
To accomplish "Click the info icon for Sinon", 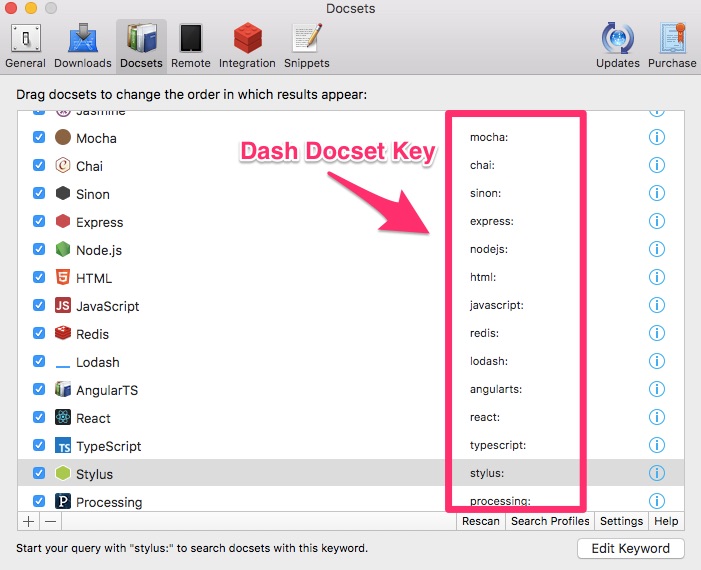I will [x=656, y=193].
